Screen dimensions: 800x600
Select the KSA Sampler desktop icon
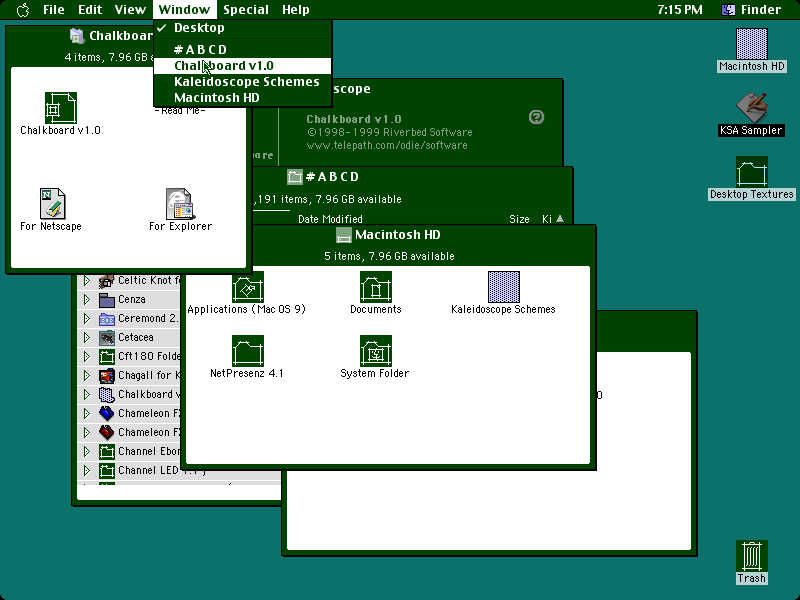[x=752, y=108]
